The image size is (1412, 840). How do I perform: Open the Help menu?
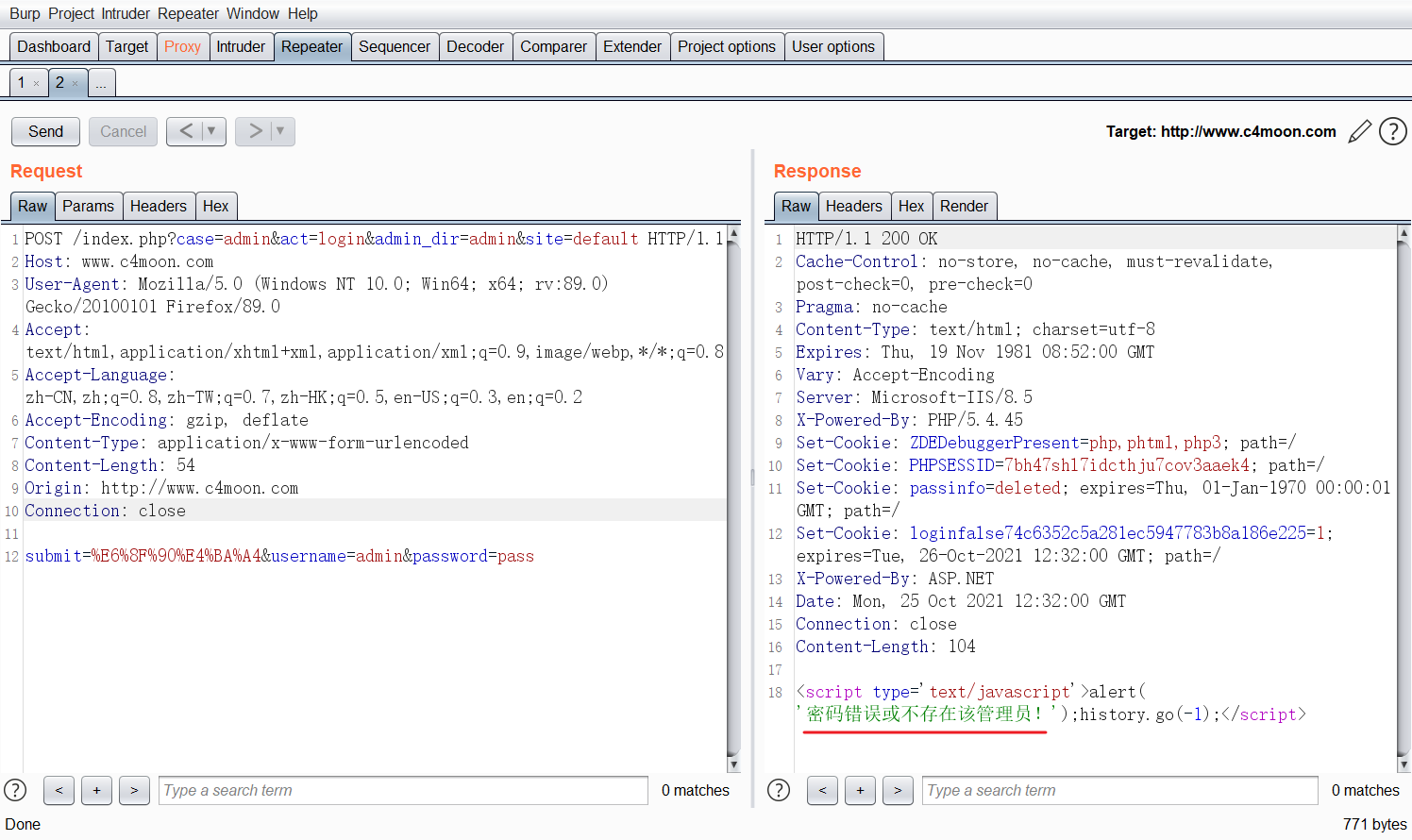303,13
